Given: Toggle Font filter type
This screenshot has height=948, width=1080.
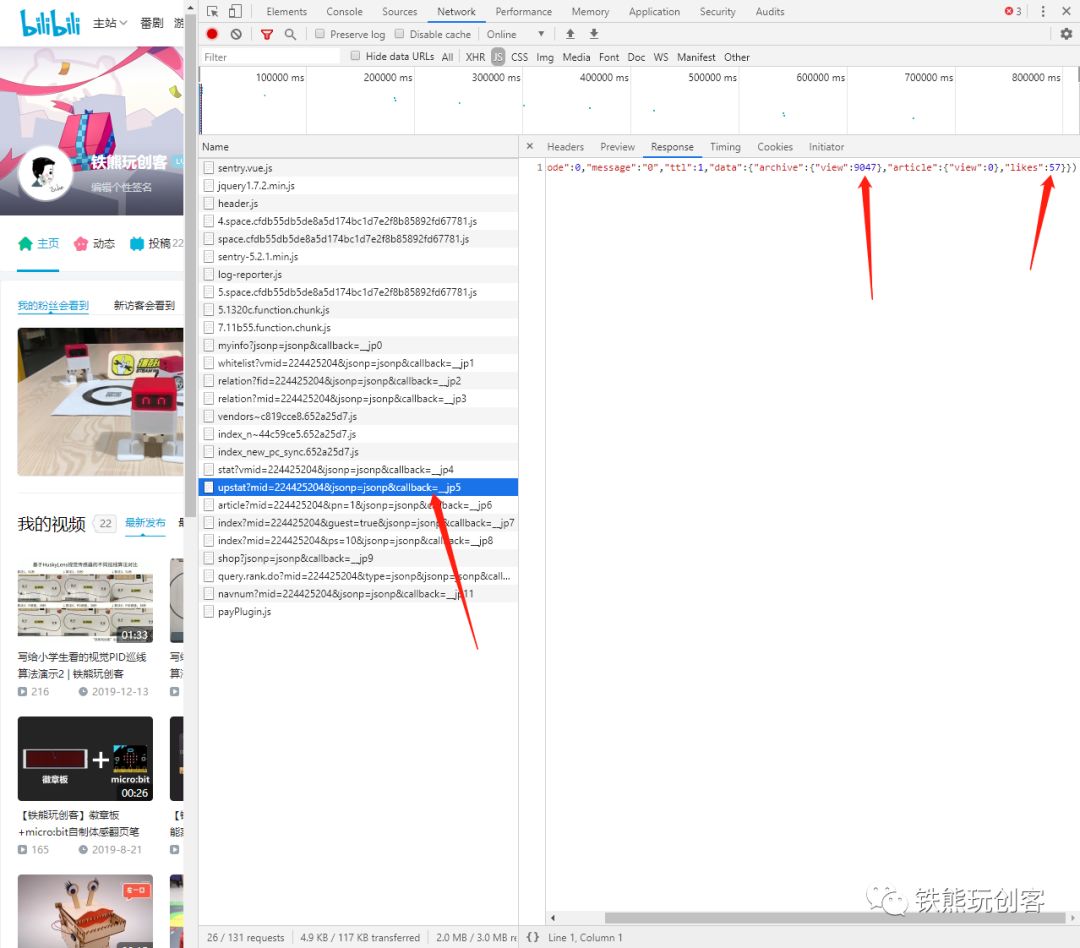Looking at the screenshot, I should tap(609, 57).
